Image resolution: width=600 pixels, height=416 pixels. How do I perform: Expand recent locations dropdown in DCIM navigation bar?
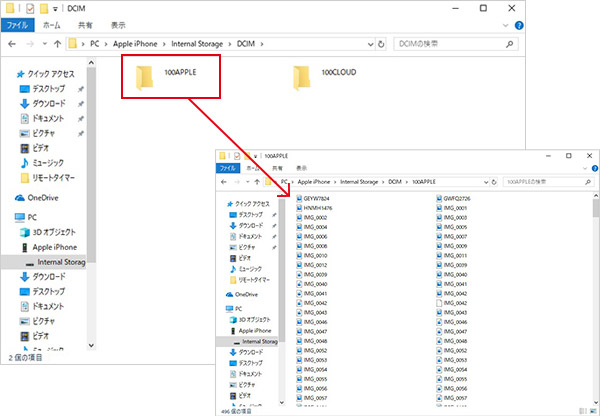(x=43, y=43)
